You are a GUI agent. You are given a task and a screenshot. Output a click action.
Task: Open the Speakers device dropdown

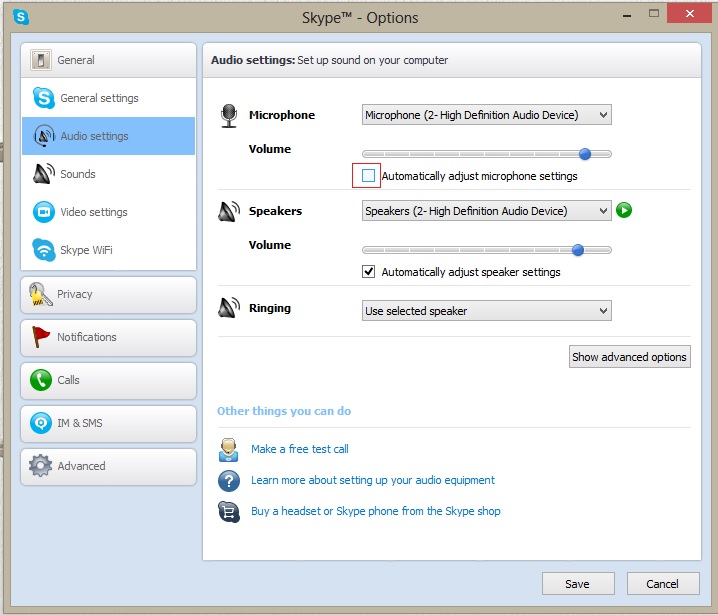[x=486, y=211]
